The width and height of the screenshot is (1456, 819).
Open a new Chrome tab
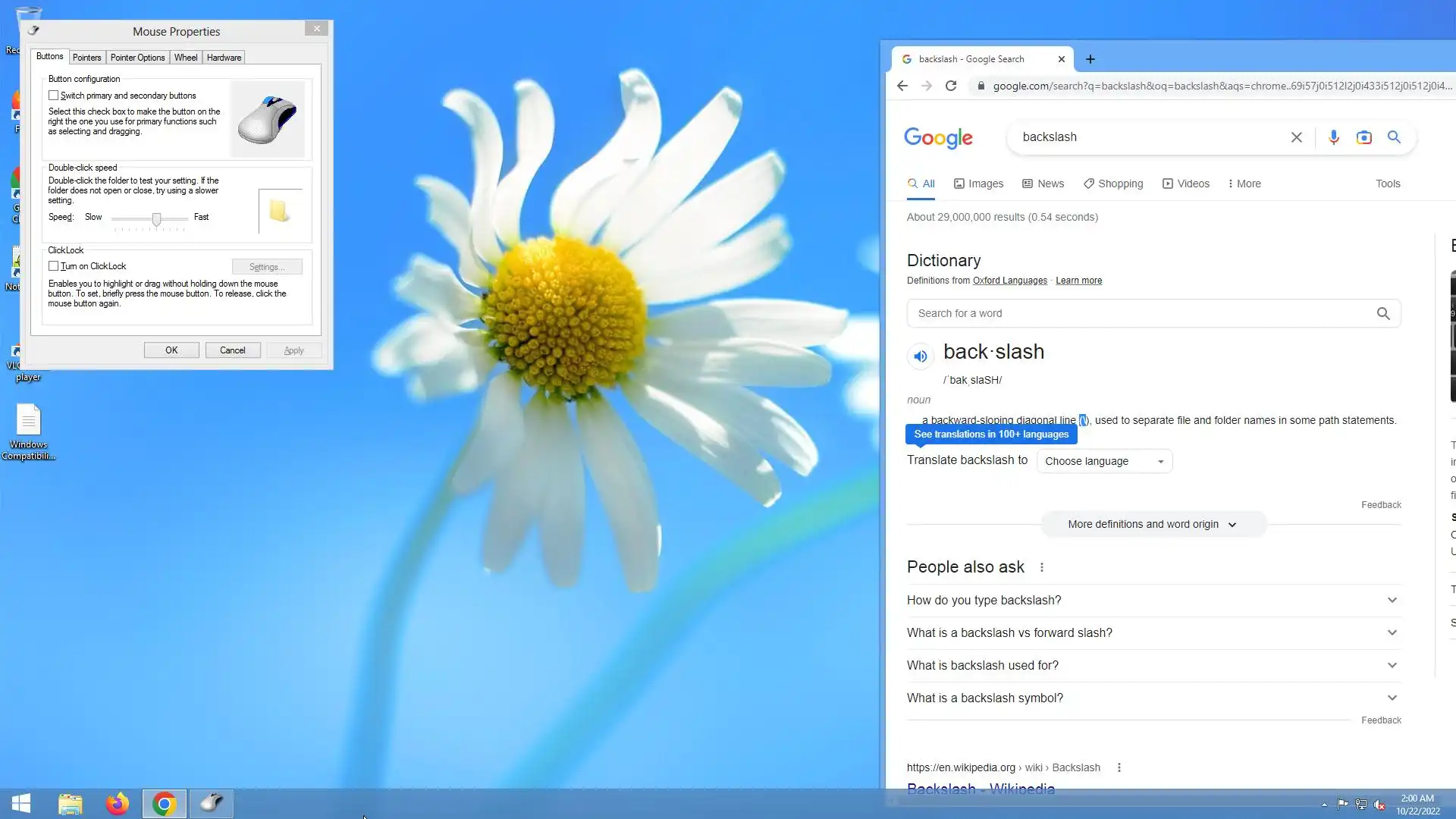pyautogui.click(x=1090, y=59)
